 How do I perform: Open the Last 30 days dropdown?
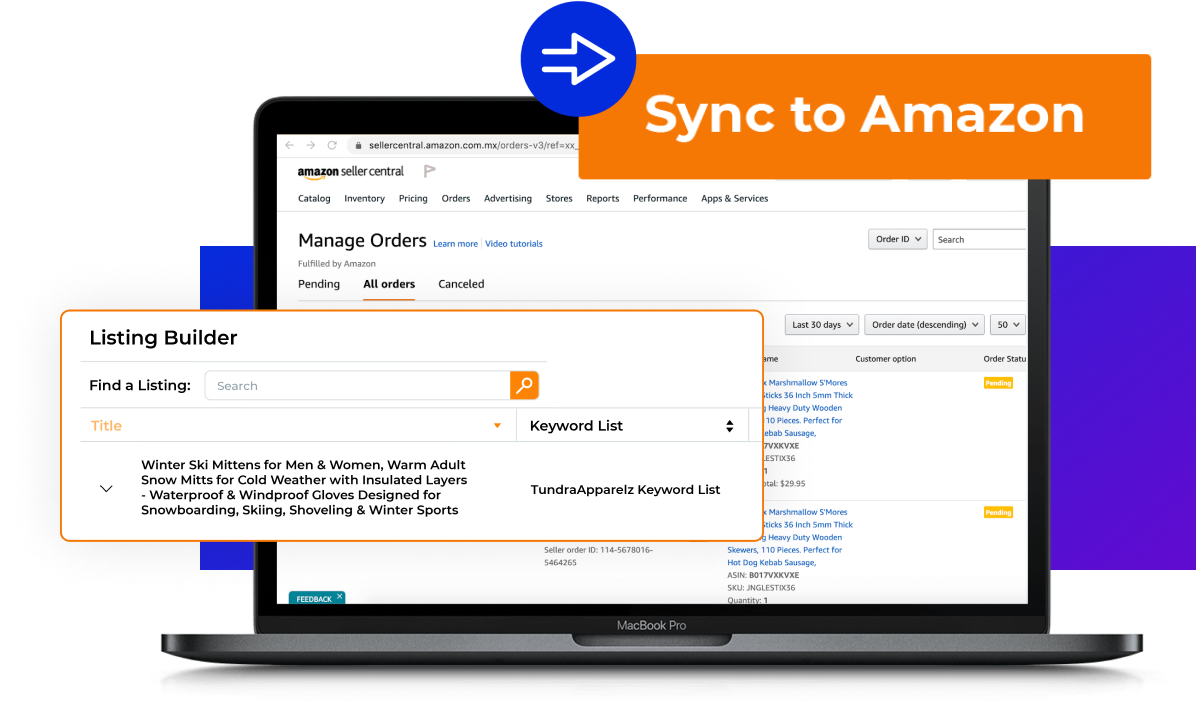[x=821, y=325]
